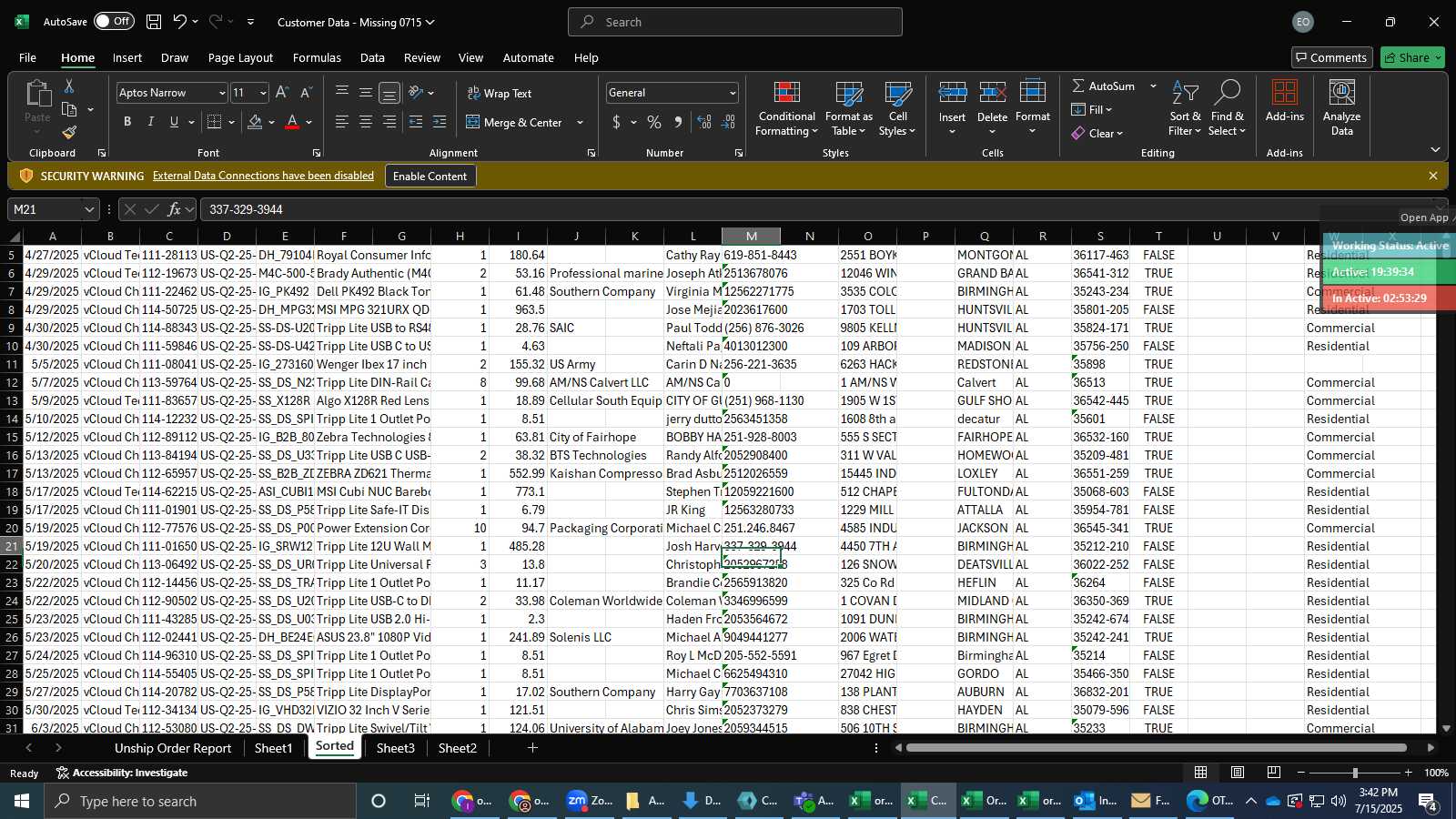
Task: Apply Accounting dollar number format icon
Action: (616, 122)
